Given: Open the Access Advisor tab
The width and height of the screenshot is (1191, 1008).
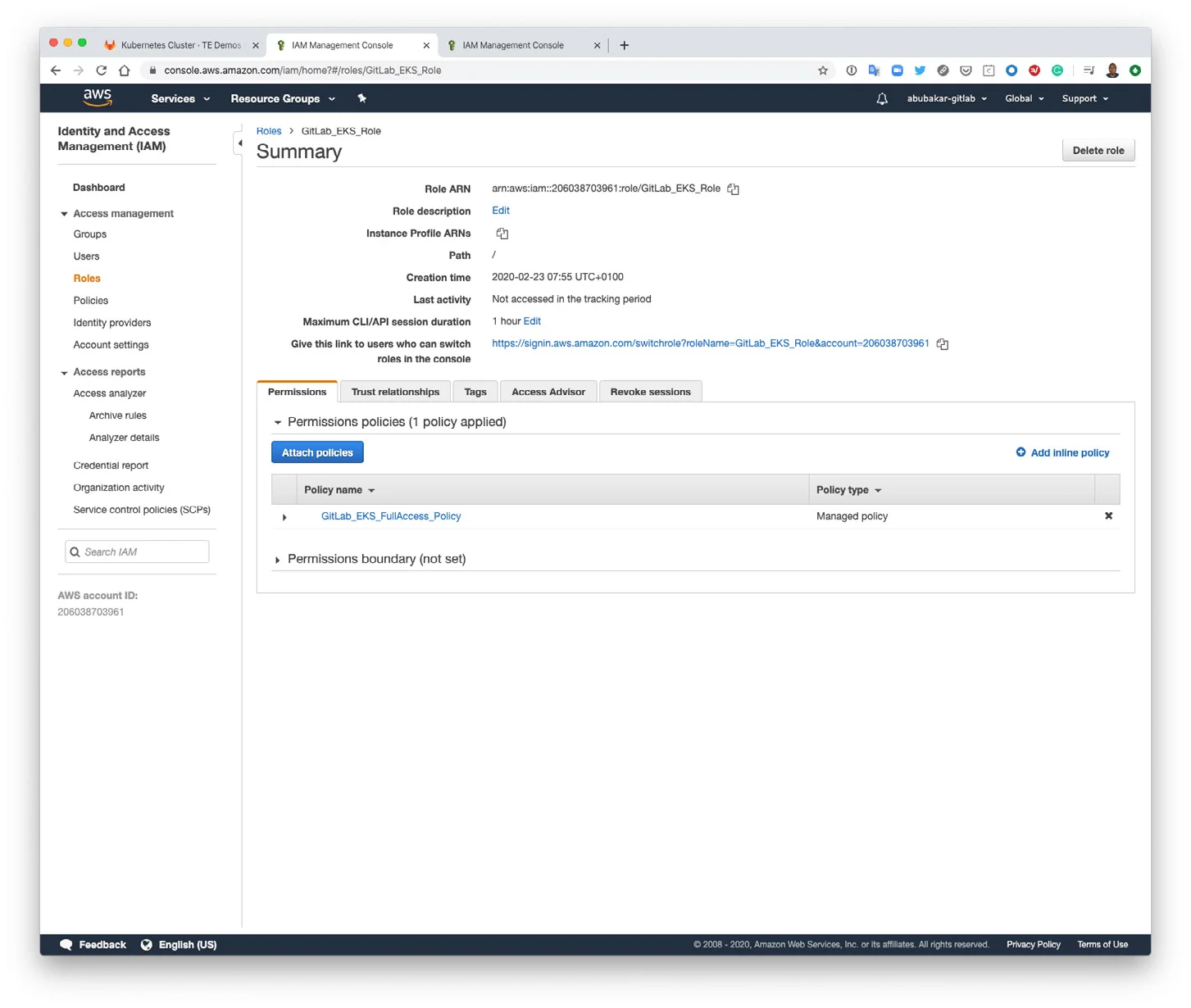Looking at the screenshot, I should [x=548, y=392].
